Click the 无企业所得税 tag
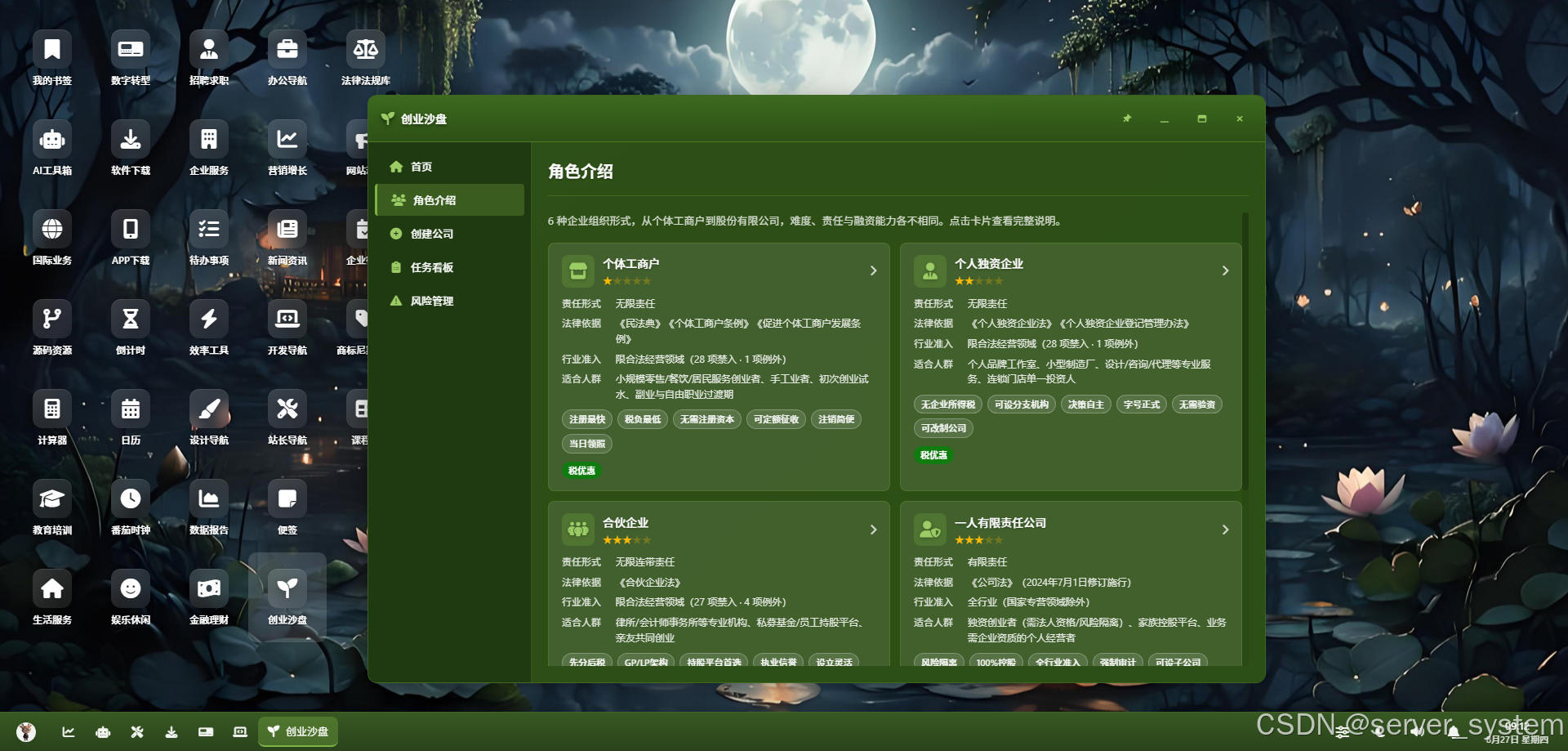The width and height of the screenshot is (1568, 751). pyautogui.click(x=948, y=405)
